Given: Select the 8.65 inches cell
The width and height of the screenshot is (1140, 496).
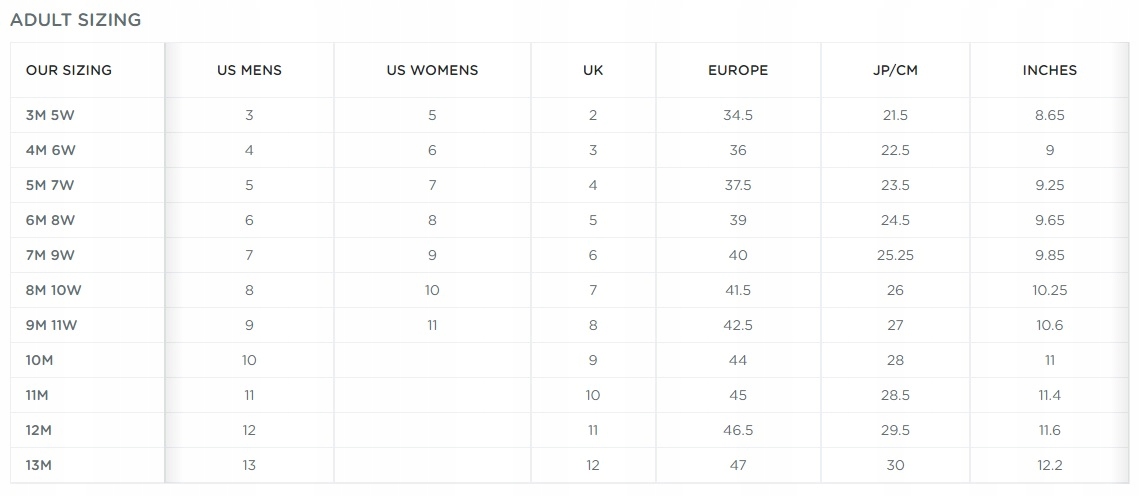Looking at the screenshot, I should pos(1050,115).
